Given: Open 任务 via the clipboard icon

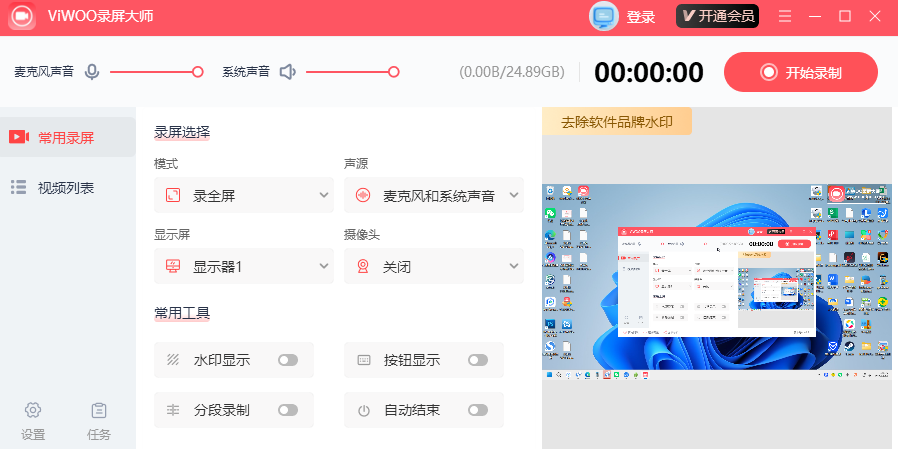Looking at the screenshot, I should point(99,410).
